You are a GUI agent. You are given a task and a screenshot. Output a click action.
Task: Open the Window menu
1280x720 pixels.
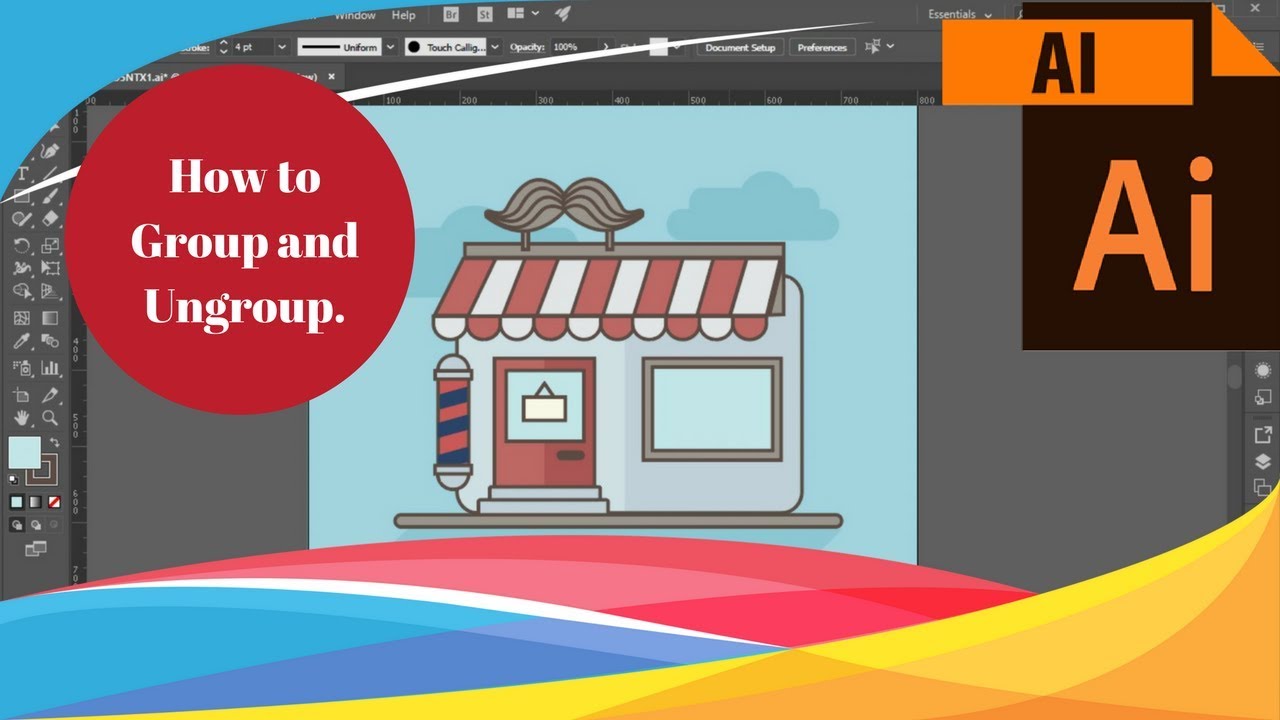point(355,15)
